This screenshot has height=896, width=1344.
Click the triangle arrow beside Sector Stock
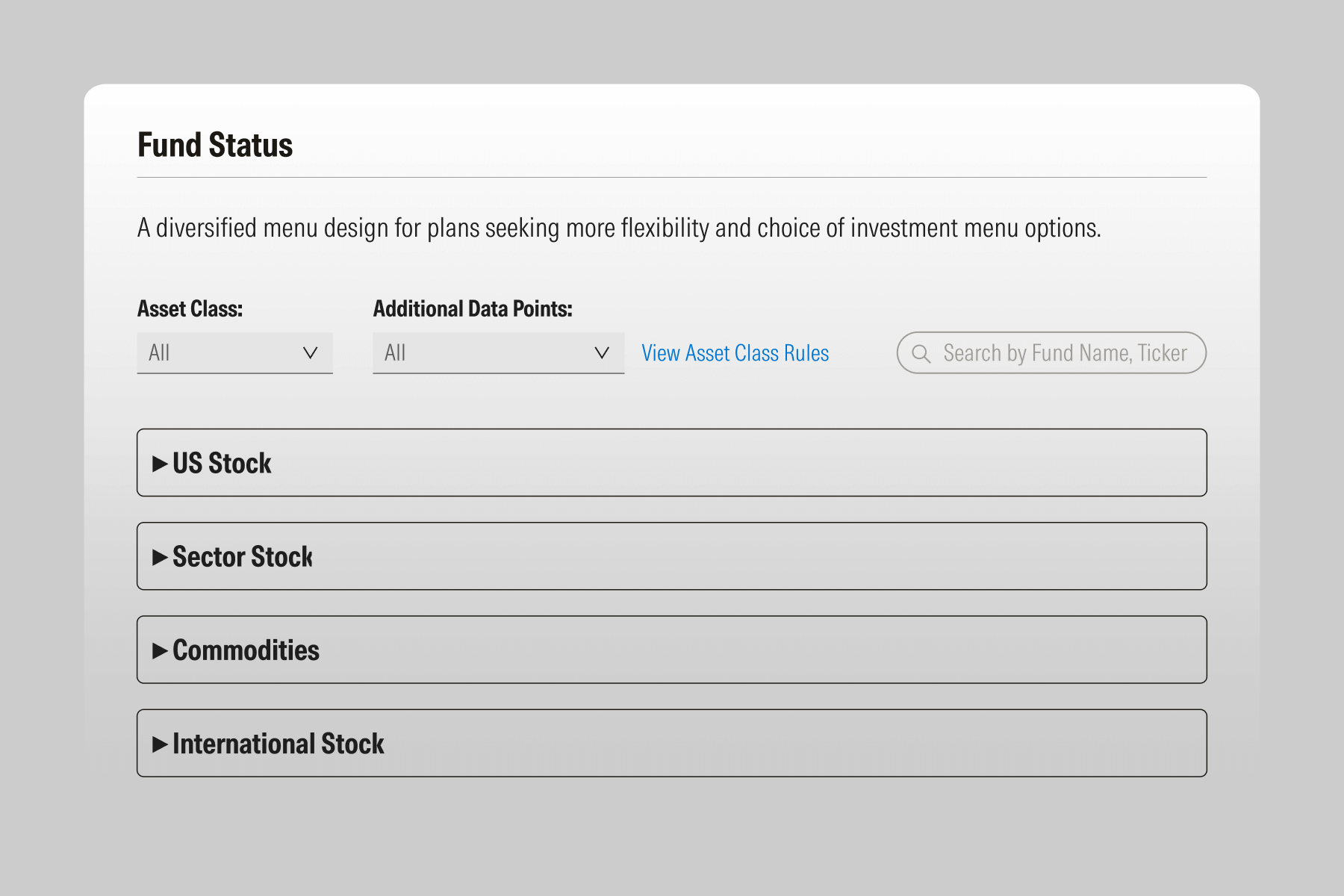tap(159, 557)
